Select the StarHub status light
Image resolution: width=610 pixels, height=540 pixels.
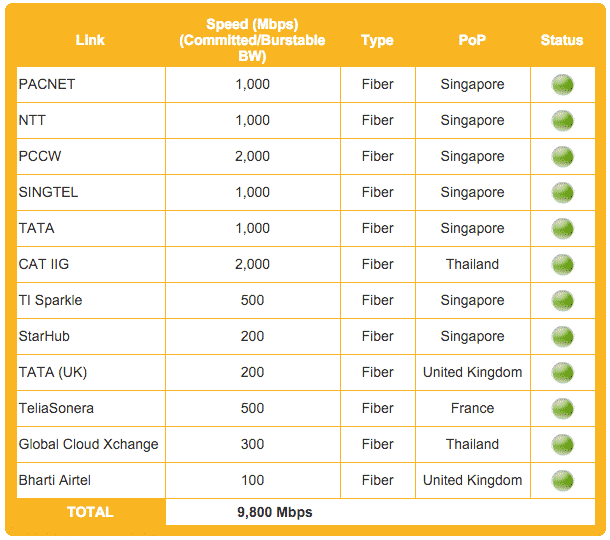click(x=562, y=337)
